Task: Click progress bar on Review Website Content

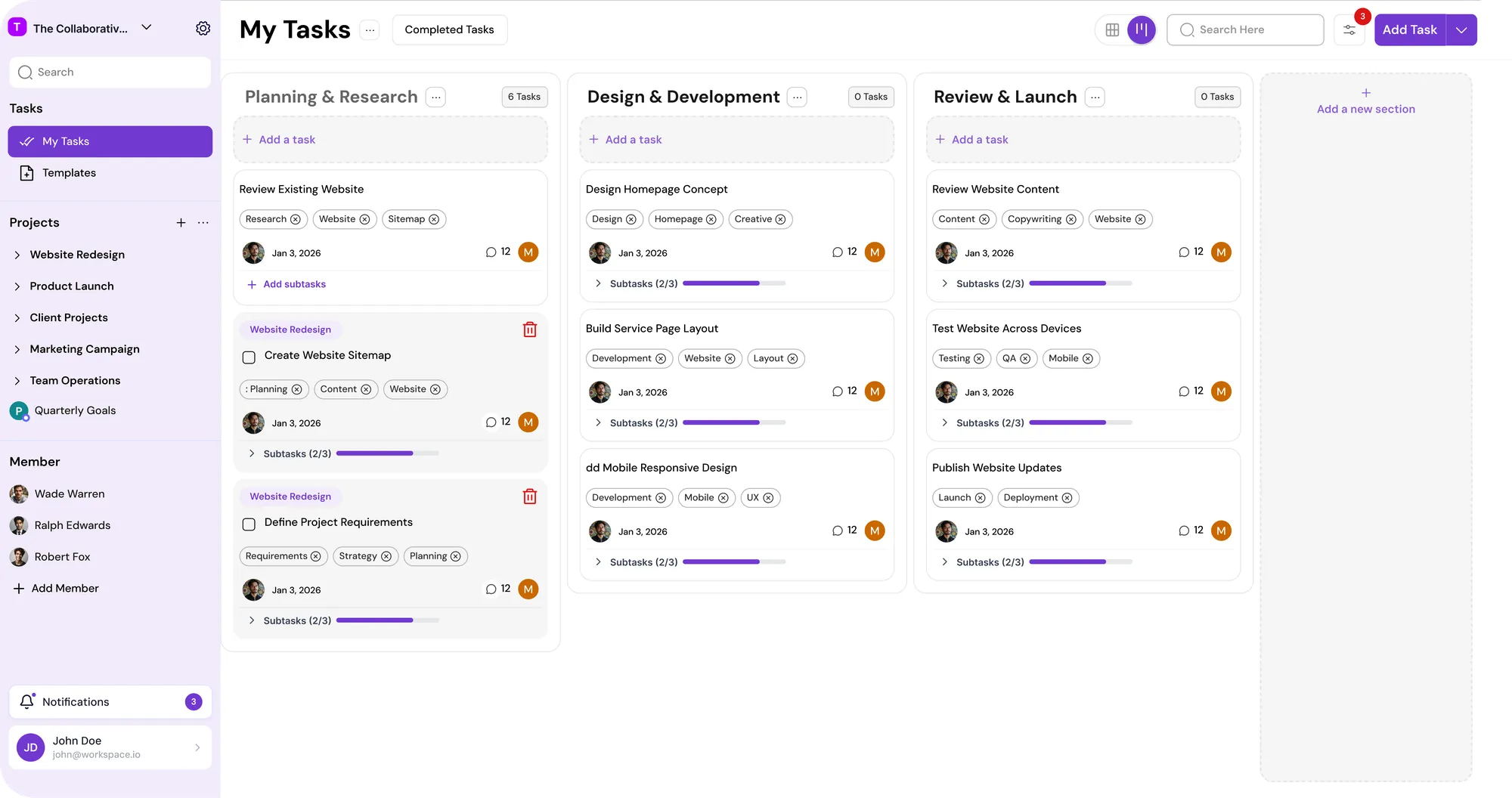Action: point(1080,283)
